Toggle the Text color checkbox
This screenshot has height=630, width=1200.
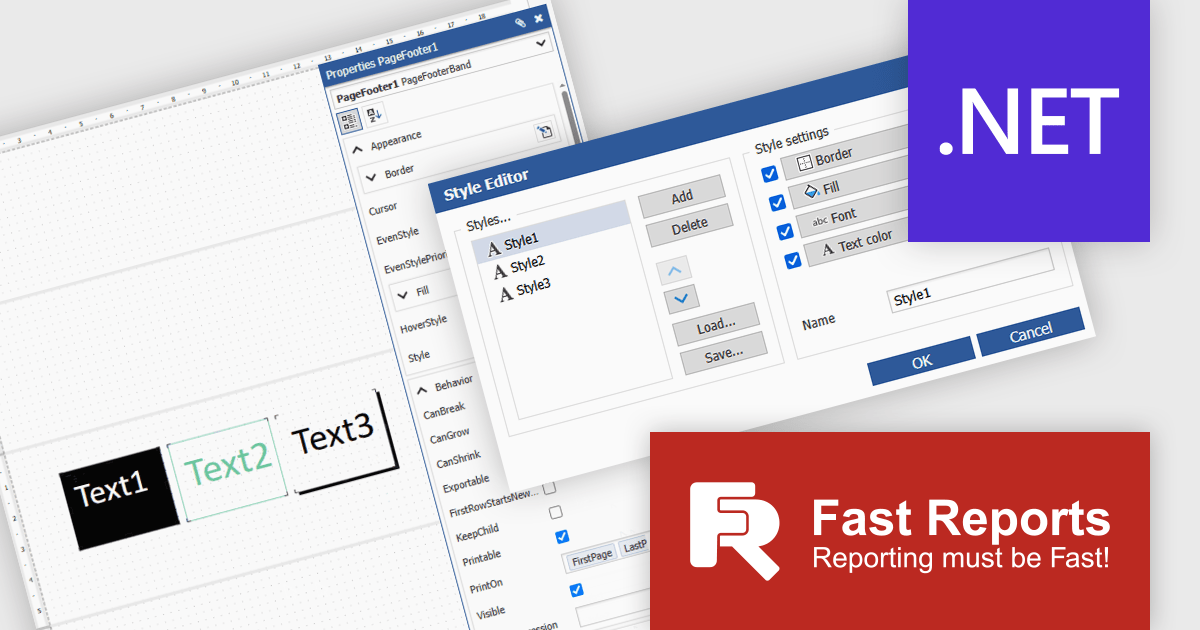pyautogui.click(x=793, y=260)
